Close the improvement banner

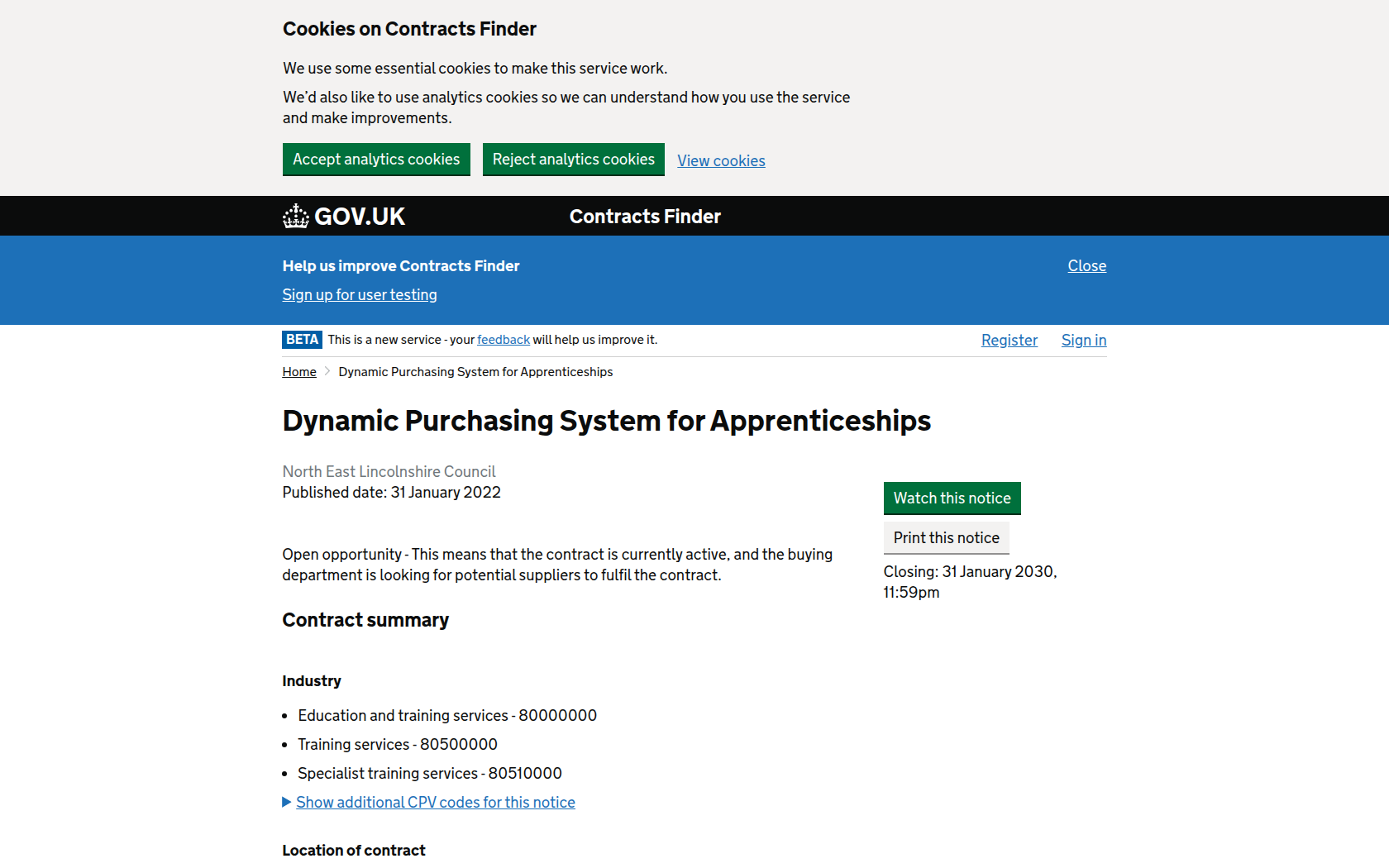[x=1086, y=266]
